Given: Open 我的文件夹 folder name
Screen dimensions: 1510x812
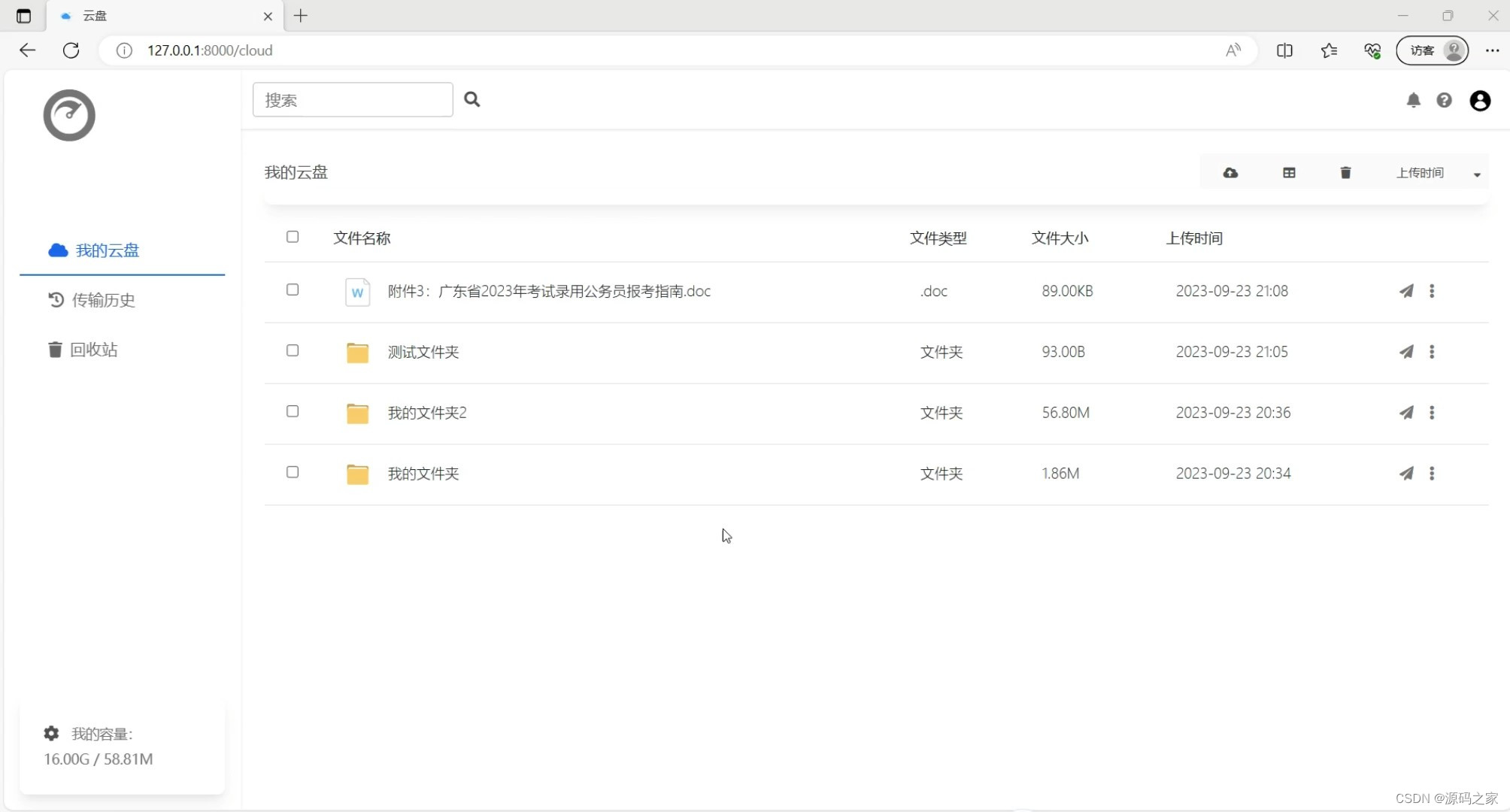Looking at the screenshot, I should [423, 474].
